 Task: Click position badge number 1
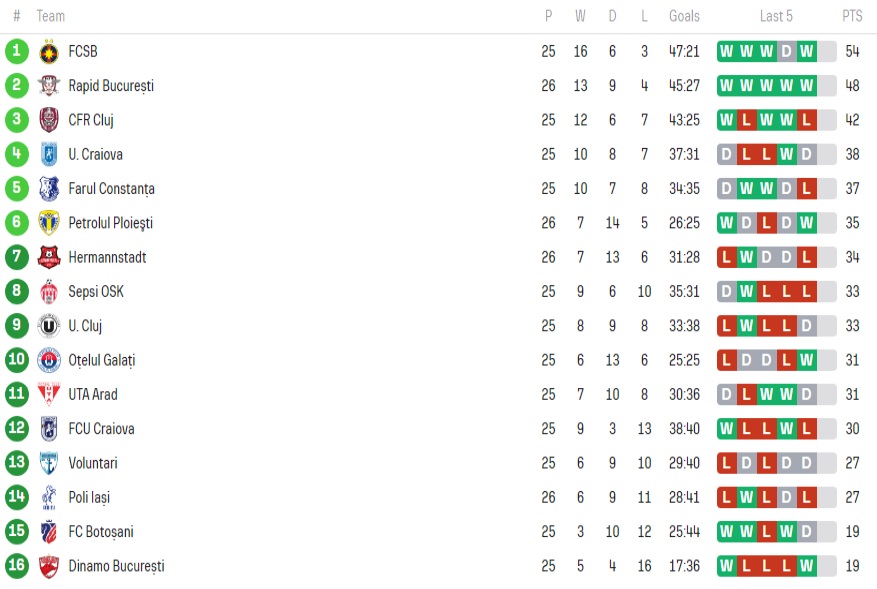(x=16, y=51)
